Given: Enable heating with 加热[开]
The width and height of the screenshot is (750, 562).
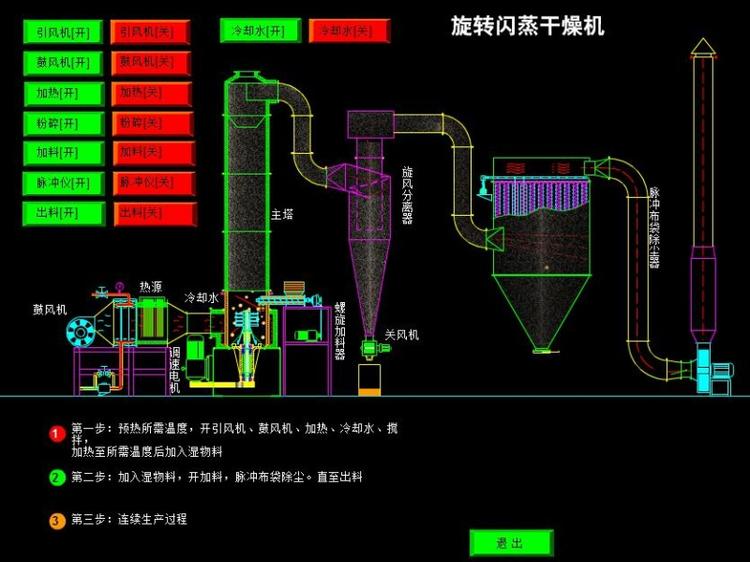Looking at the screenshot, I should coord(63,94).
